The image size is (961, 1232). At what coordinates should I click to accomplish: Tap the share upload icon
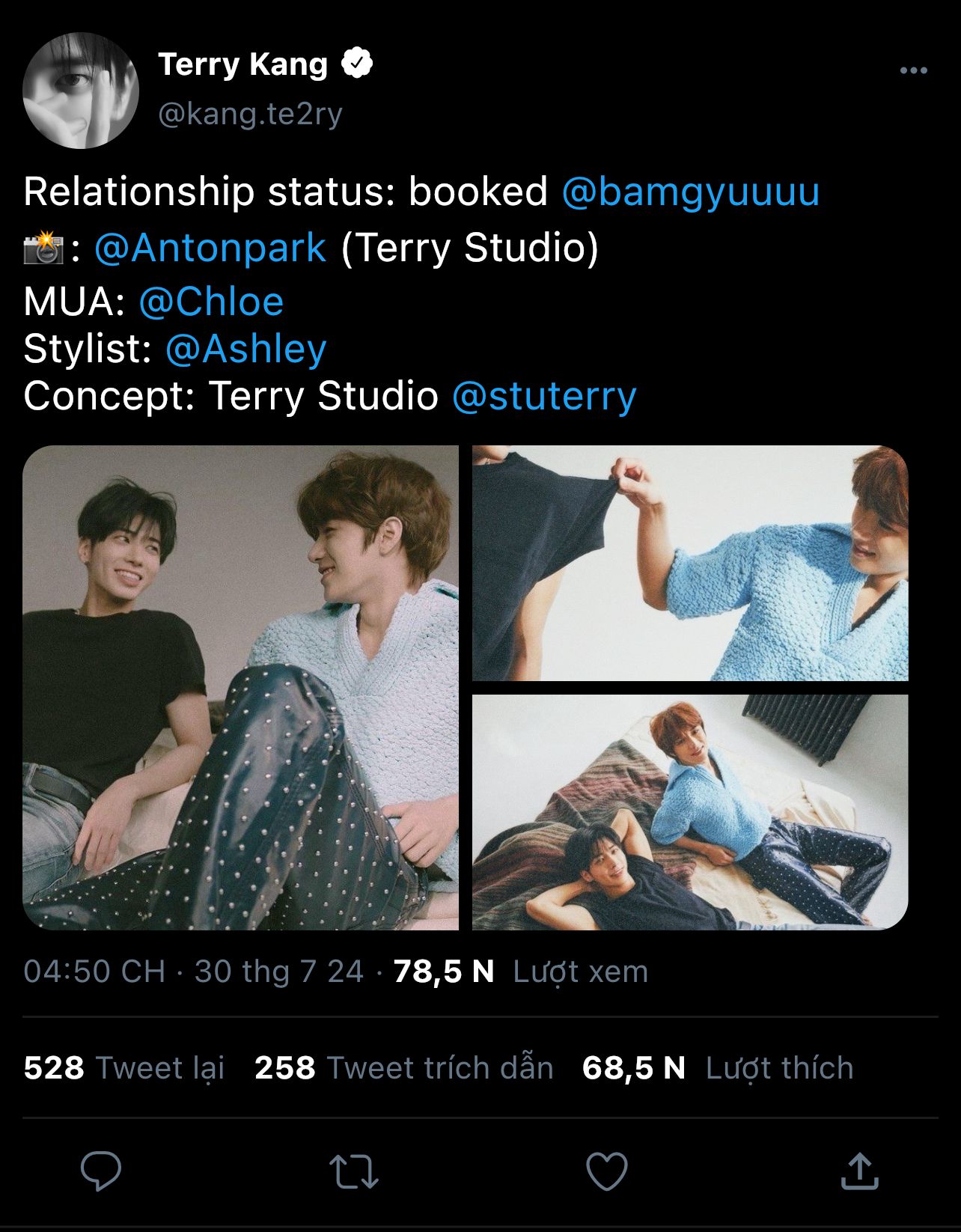[x=859, y=1171]
